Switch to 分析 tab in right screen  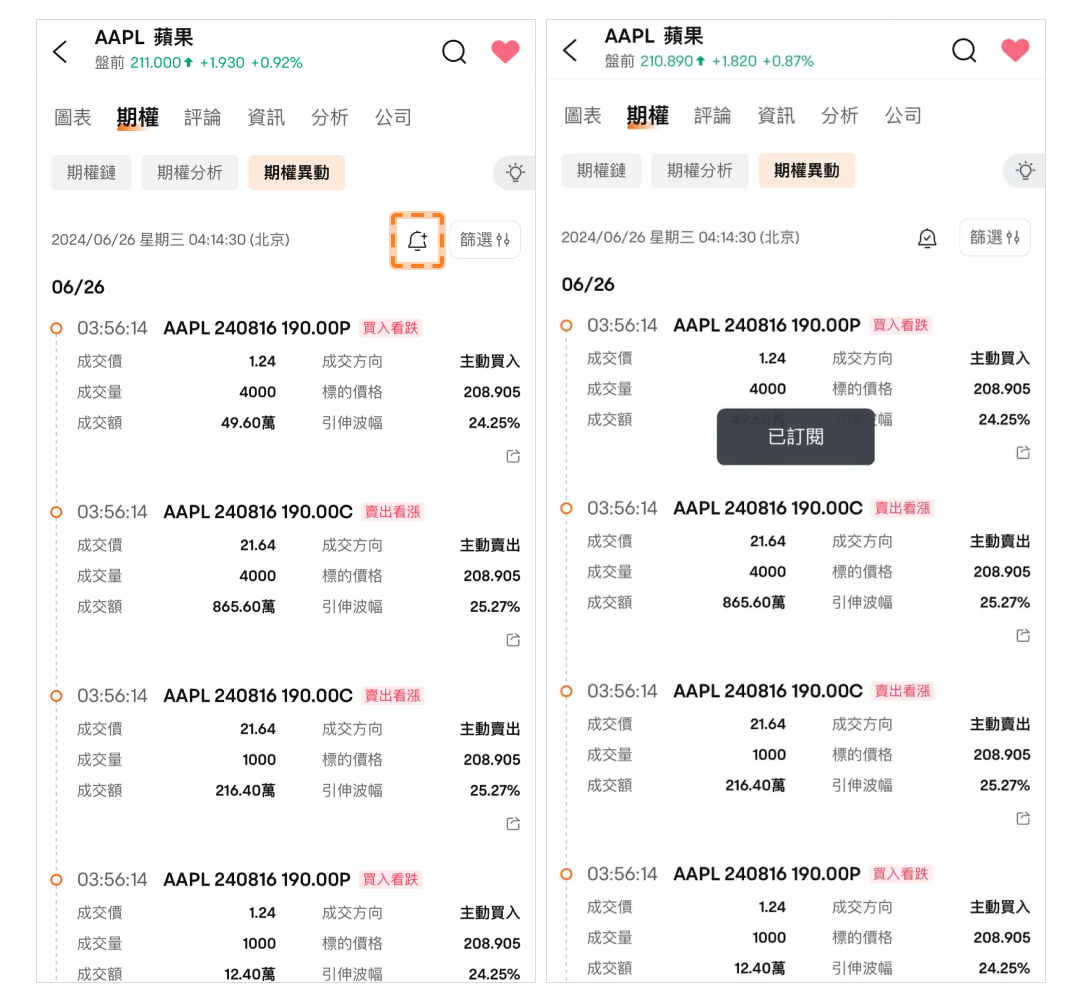[x=840, y=116]
